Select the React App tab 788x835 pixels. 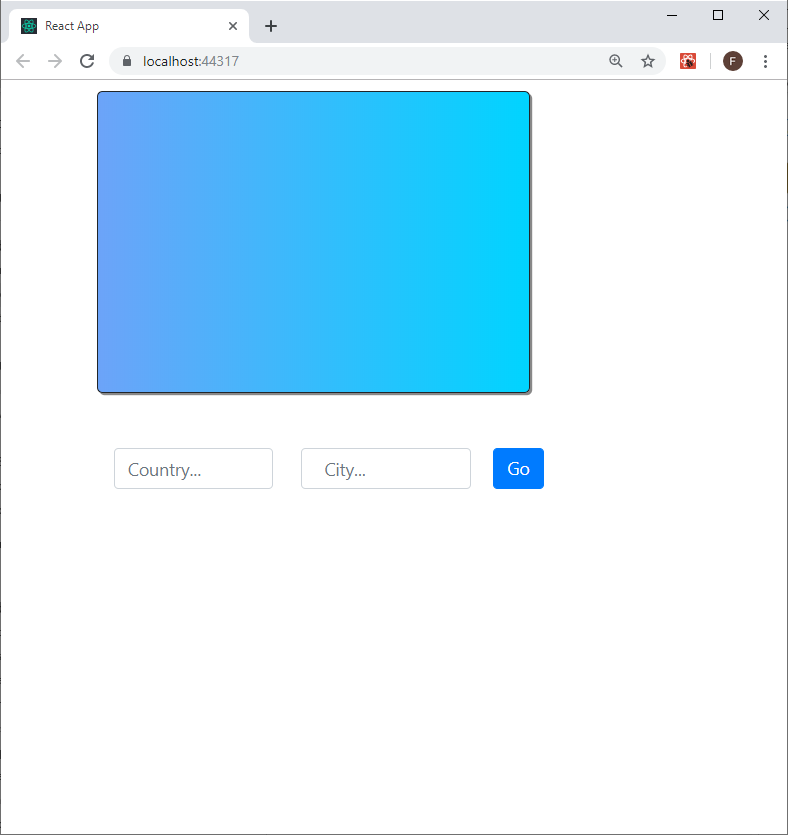129,26
